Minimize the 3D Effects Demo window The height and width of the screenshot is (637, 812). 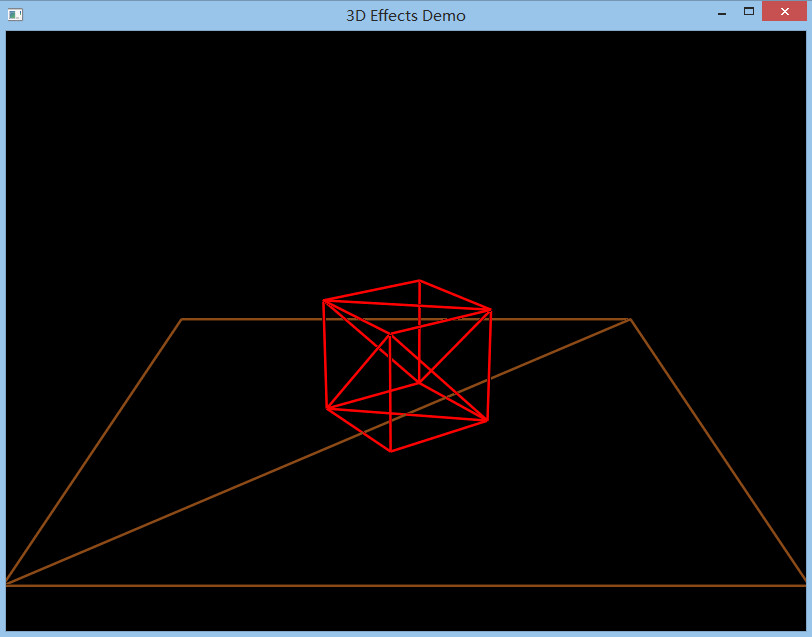pos(722,12)
